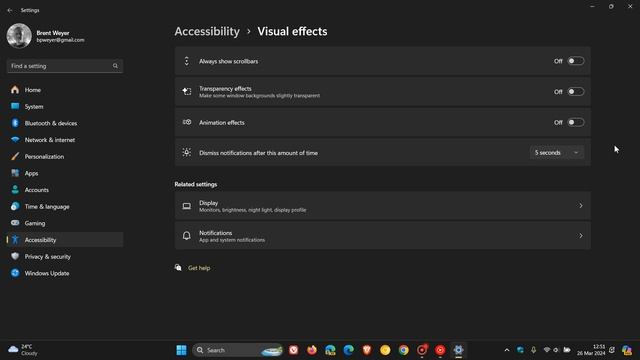This screenshot has height=360, width=640.
Task: Open the Get help link
Action: [199, 268]
